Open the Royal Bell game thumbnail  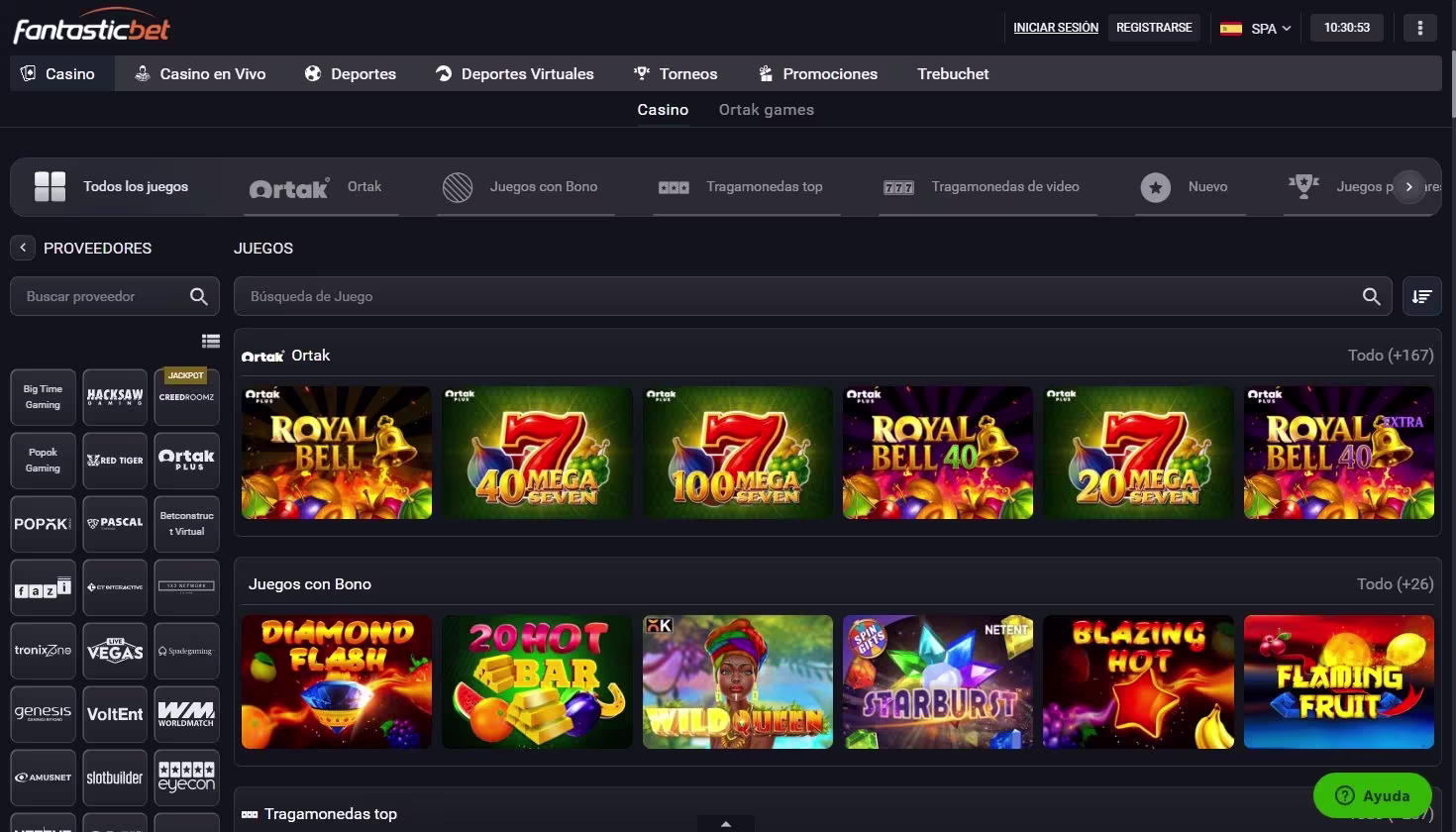(x=337, y=453)
